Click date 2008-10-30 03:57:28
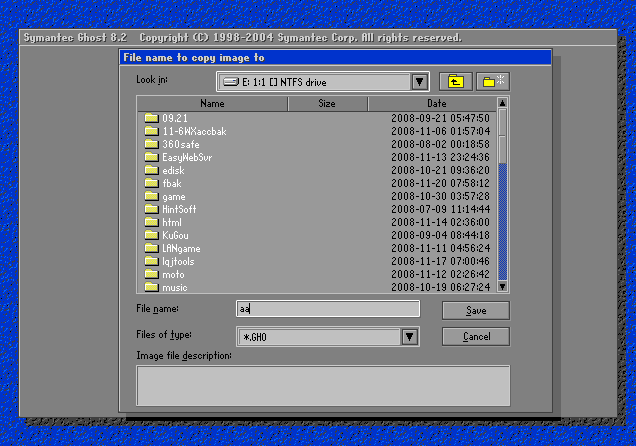636x446 pixels. click(x=440, y=196)
